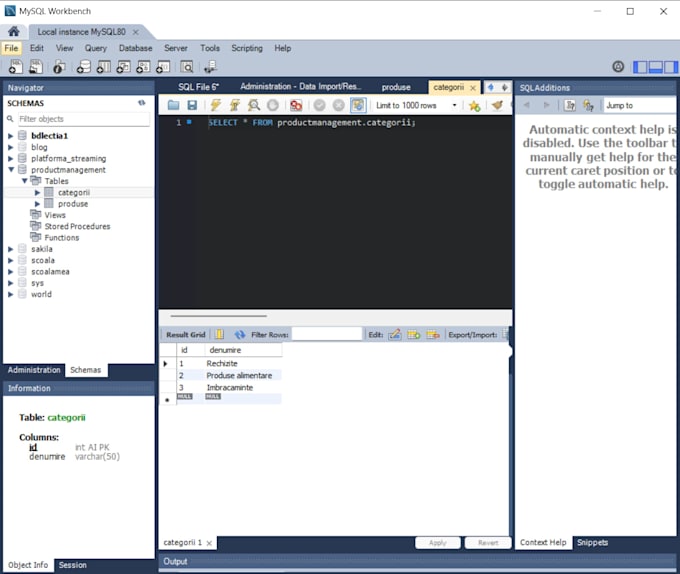The image size is (680, 574).
Task: Toggle autocommit mode button
Action: click(x=358, y=105)
